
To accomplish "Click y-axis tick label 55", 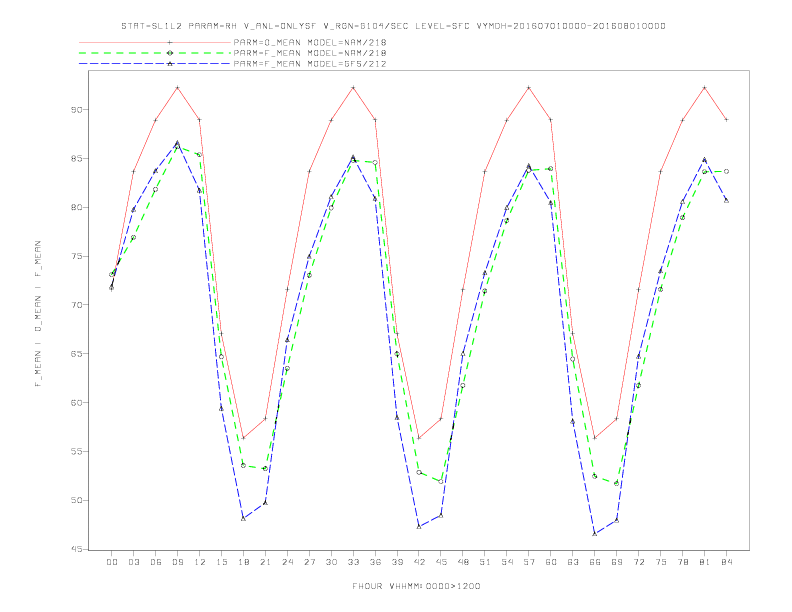I will [x=76, y=451].
